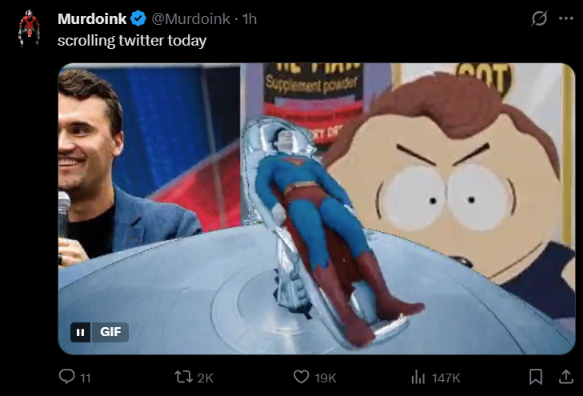583x396 pixels.
Task: Click the 2K repost count
Action: click(x=205, y=378)
